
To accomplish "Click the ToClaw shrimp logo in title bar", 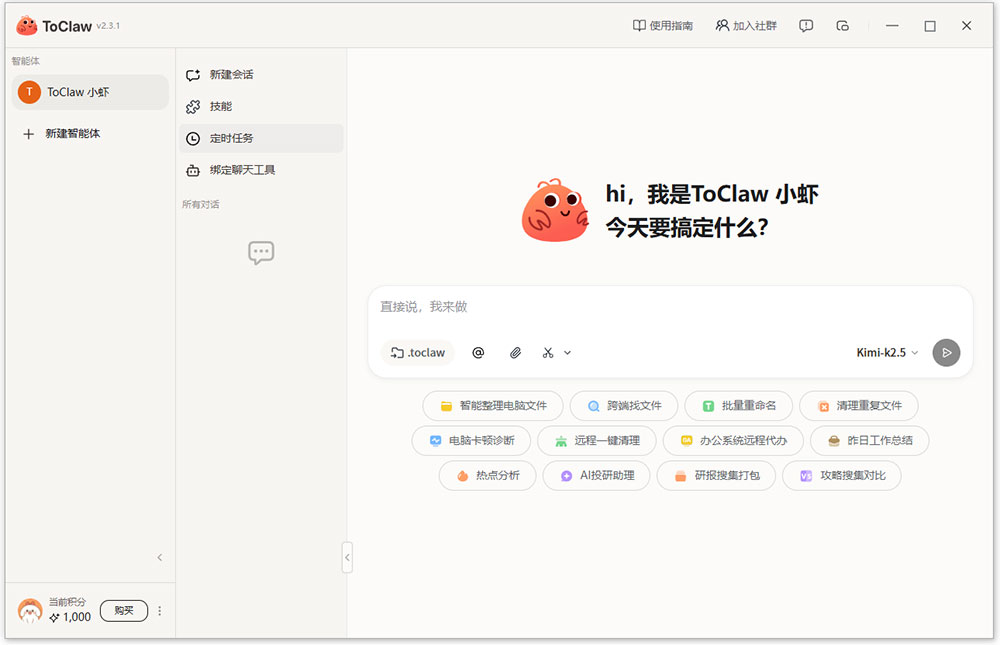I will click(x=27, y=26).
